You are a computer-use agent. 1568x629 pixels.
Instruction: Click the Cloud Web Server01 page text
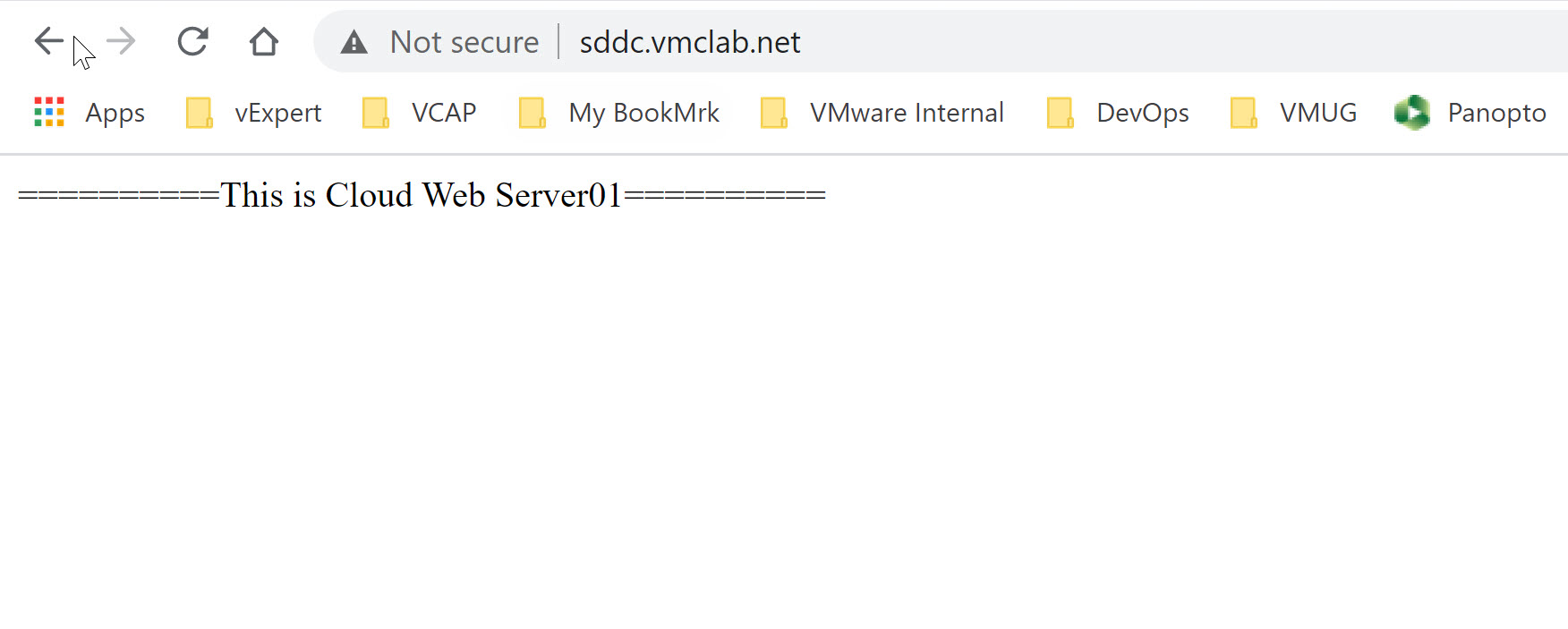tap(422, 195)
